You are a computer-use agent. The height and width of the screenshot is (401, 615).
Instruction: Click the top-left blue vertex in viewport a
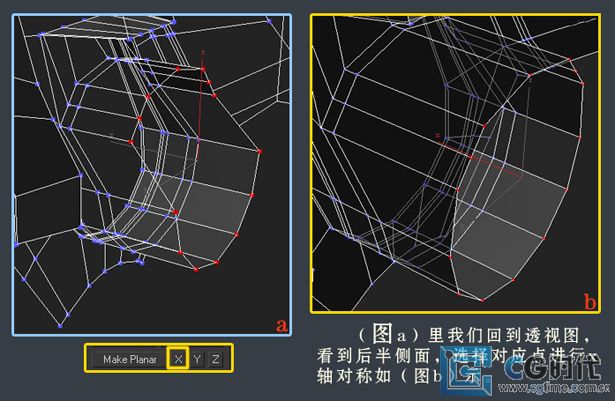(40, 35)
